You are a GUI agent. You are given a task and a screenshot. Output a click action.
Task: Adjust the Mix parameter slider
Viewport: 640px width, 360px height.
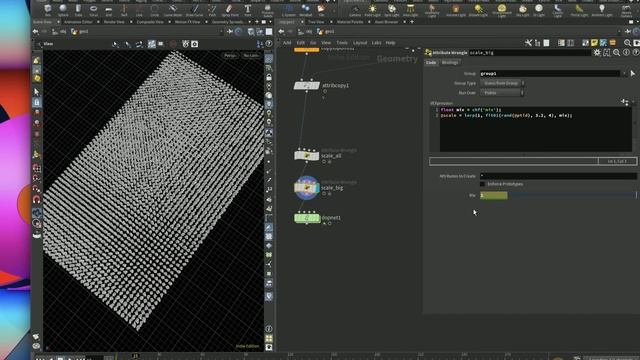point(572,196)
